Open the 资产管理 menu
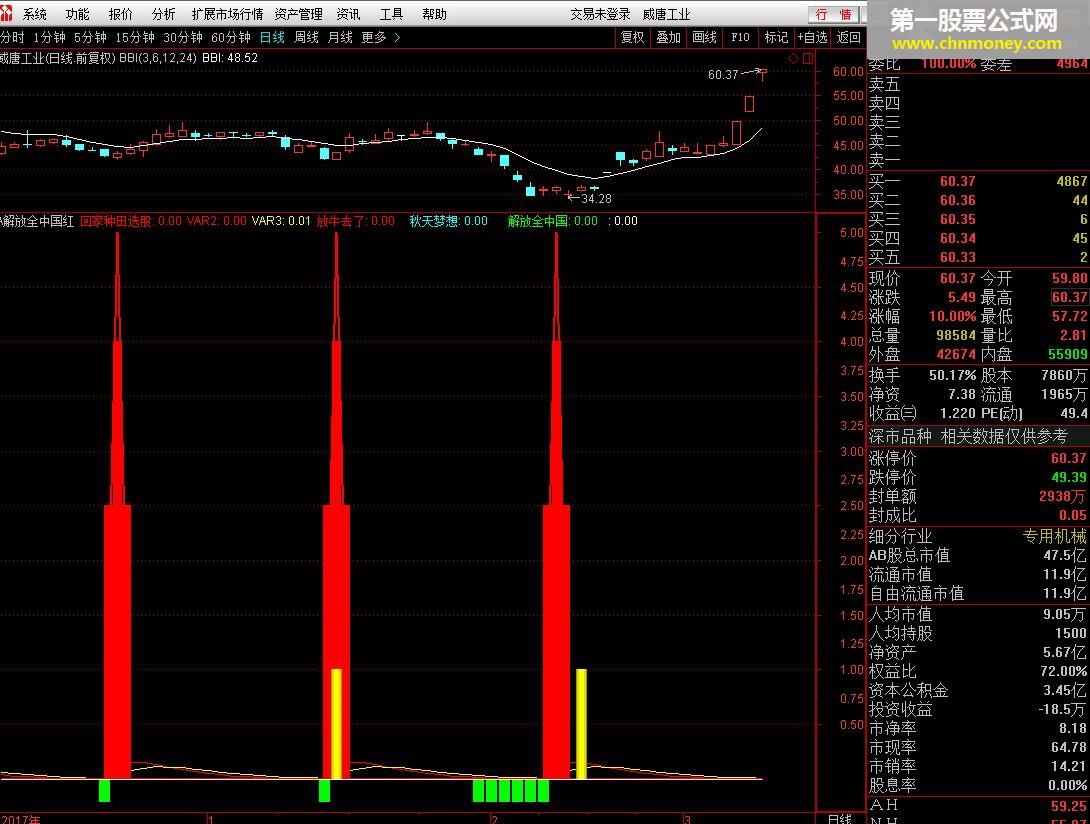 (x=299, y=14)
